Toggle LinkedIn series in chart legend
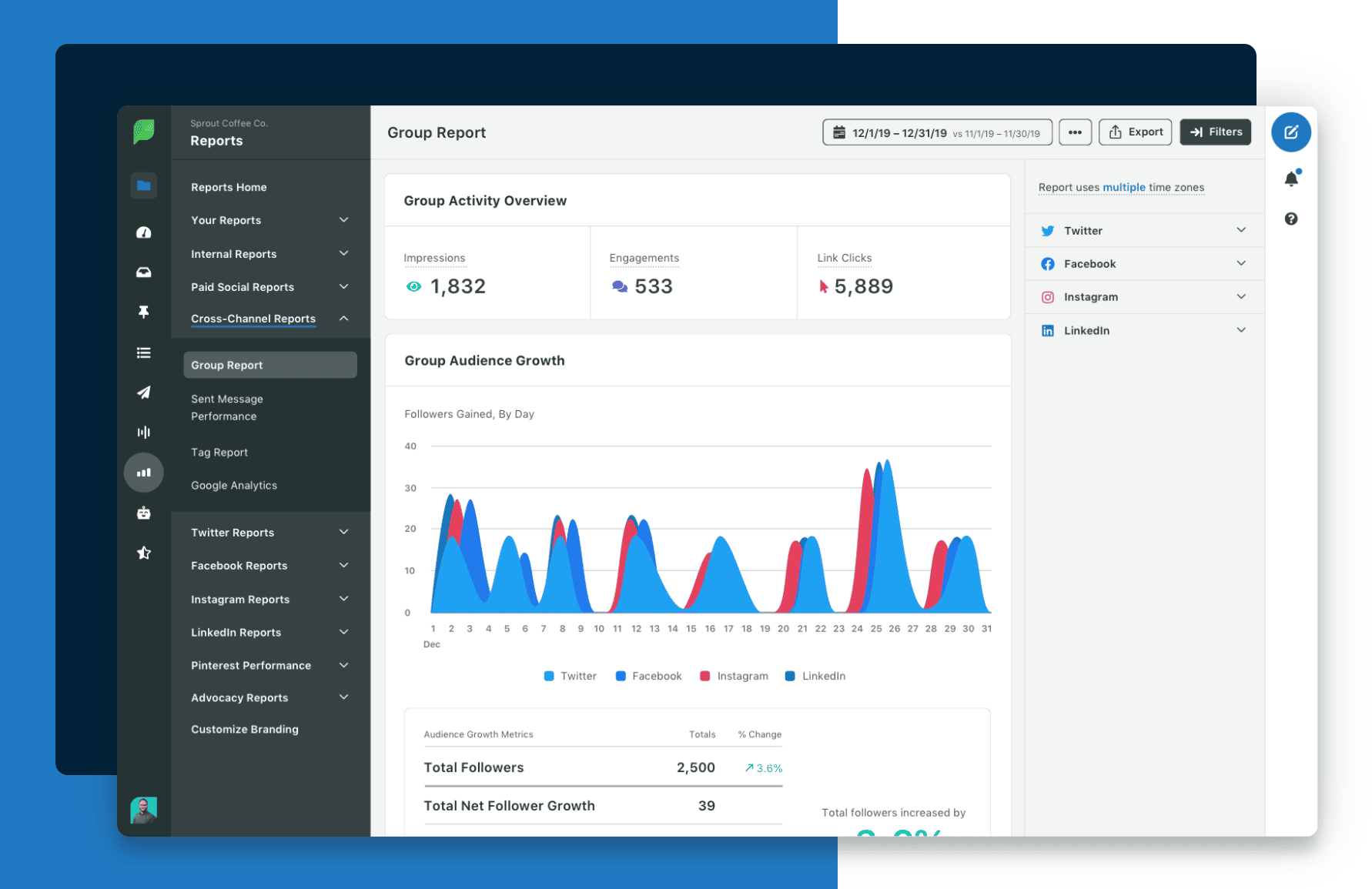Image resolution: width=1372 pixels, height=889 pixels. pos(815,676)
